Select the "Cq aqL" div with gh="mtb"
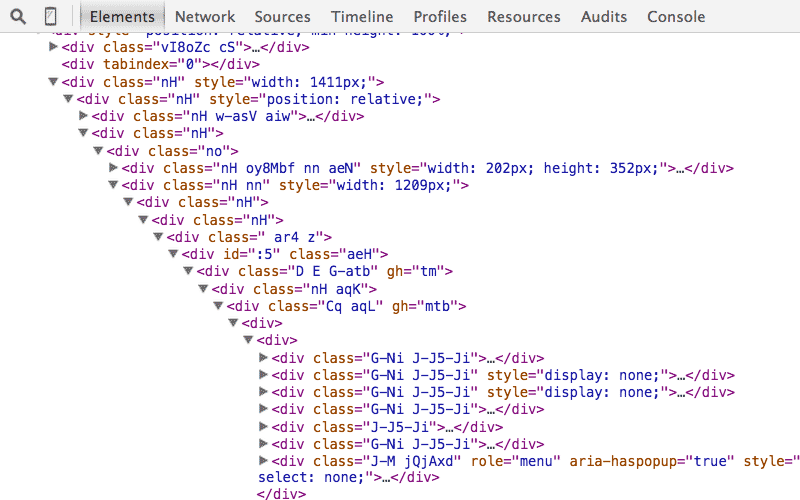 pos(346,307)
